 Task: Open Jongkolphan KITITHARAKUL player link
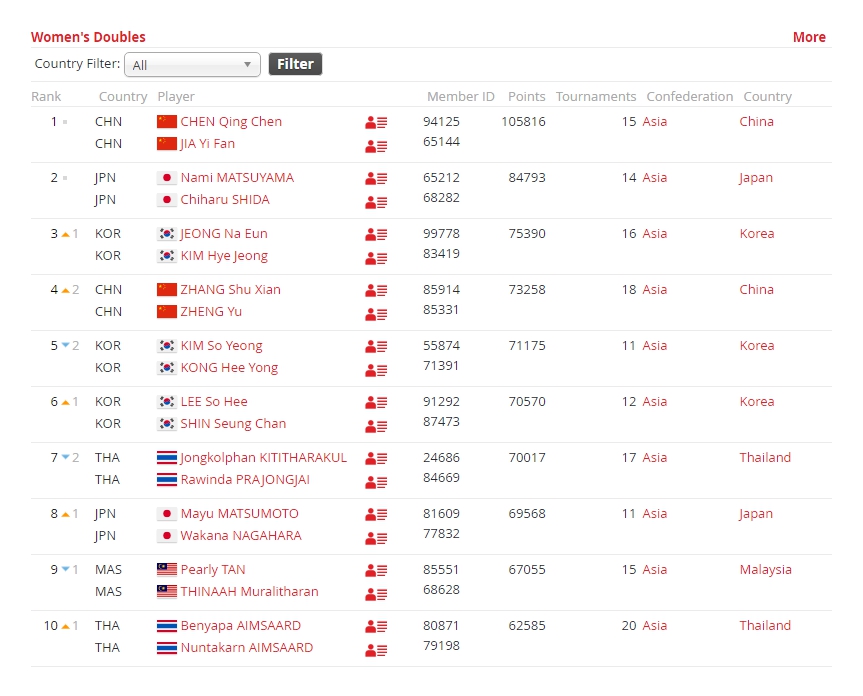[263, 458]
